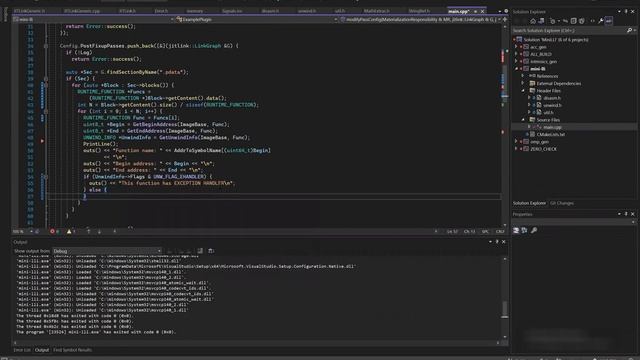Select main.cpp in Solution Explorer tree

(552, 127)
